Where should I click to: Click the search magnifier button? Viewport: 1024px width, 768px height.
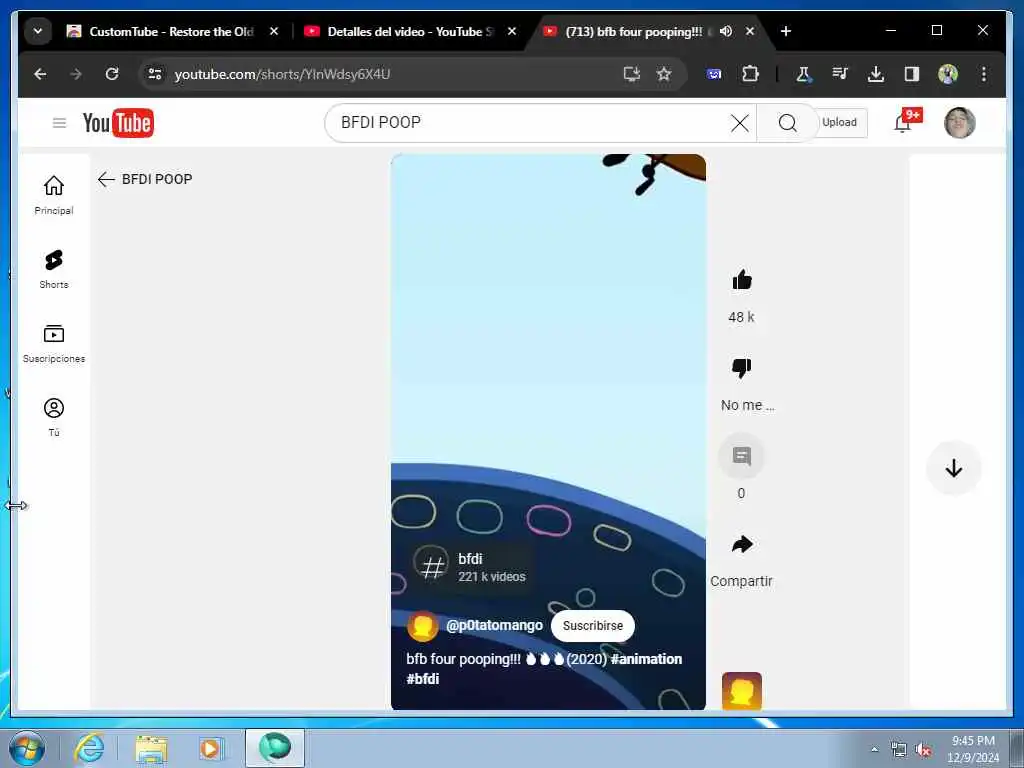787,123
